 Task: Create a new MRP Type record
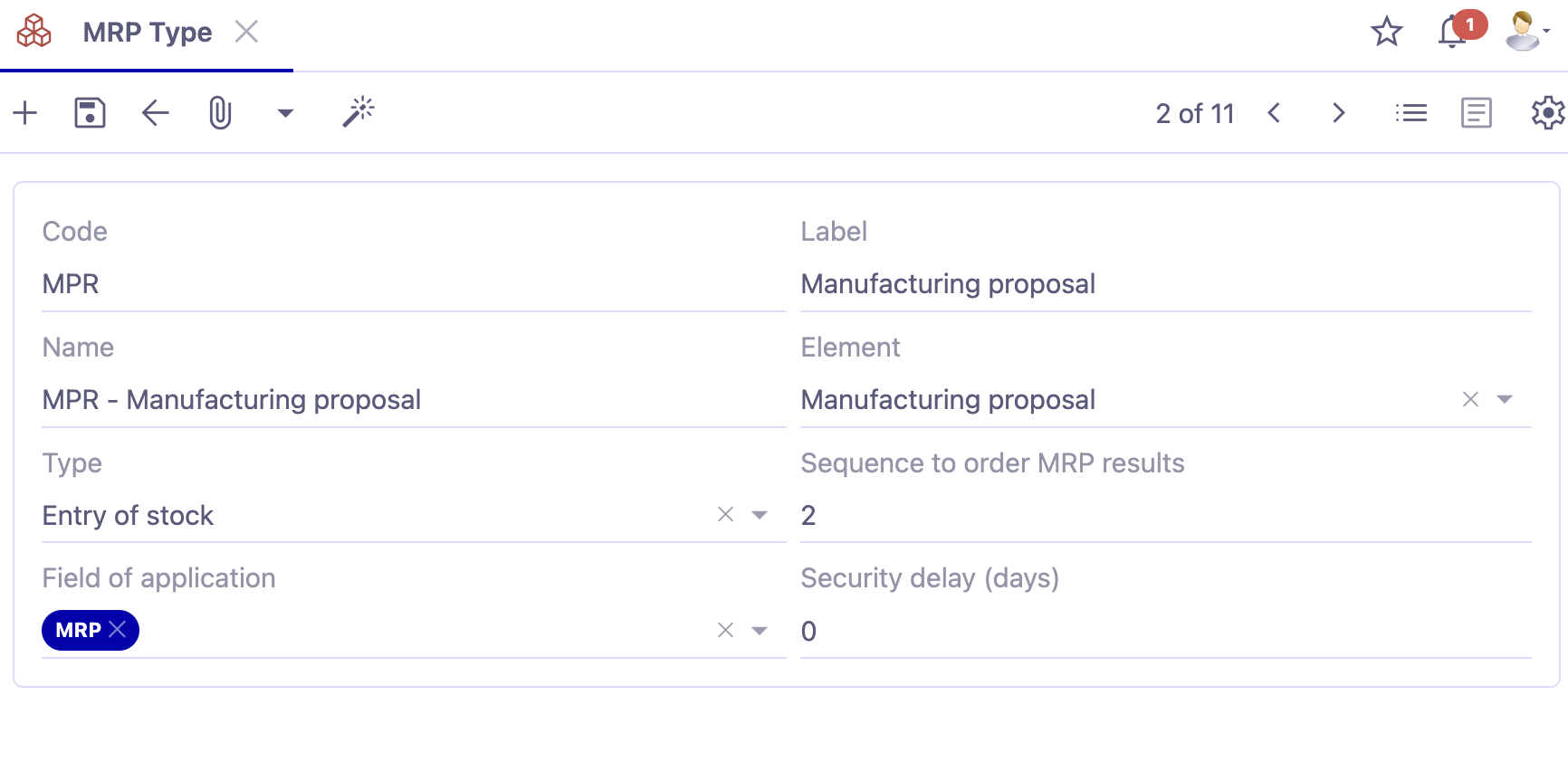24,112
